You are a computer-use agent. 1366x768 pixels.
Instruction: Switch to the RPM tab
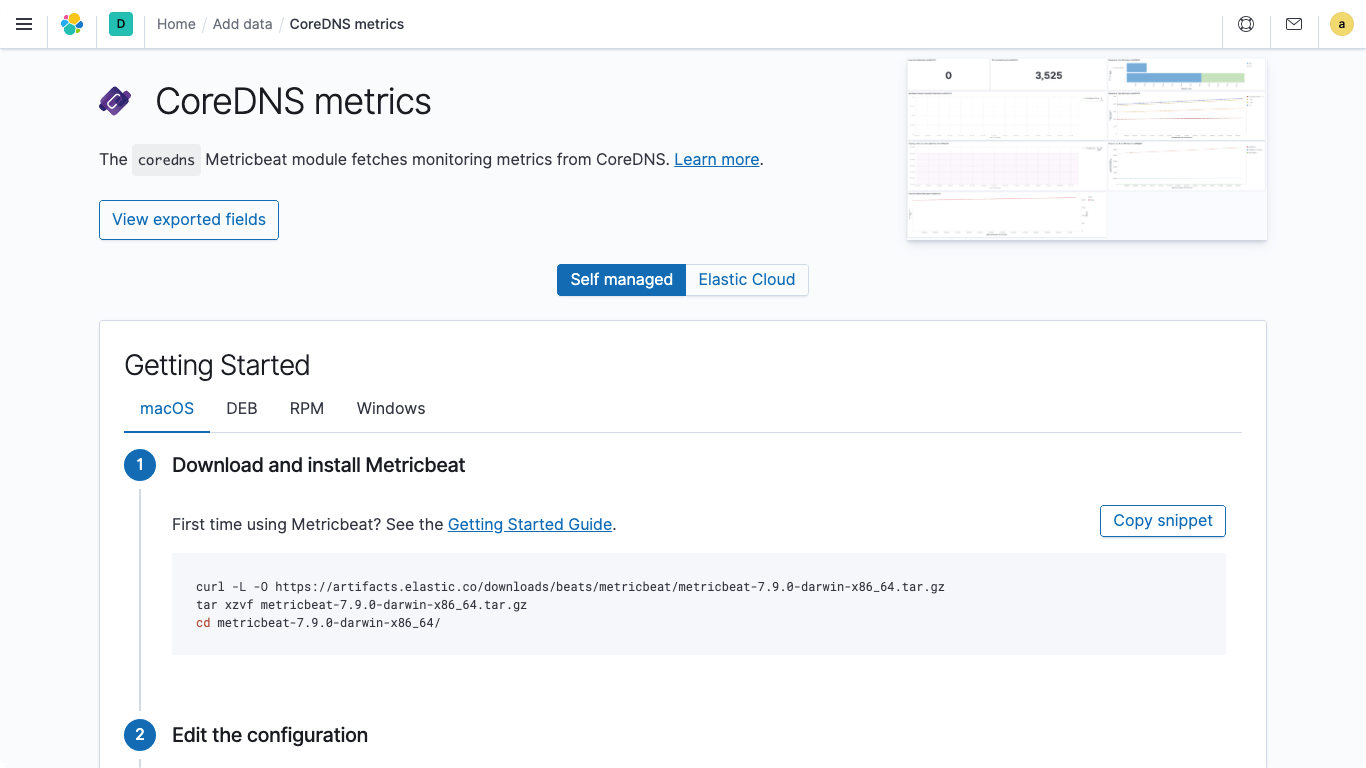[x=307, y=408]
